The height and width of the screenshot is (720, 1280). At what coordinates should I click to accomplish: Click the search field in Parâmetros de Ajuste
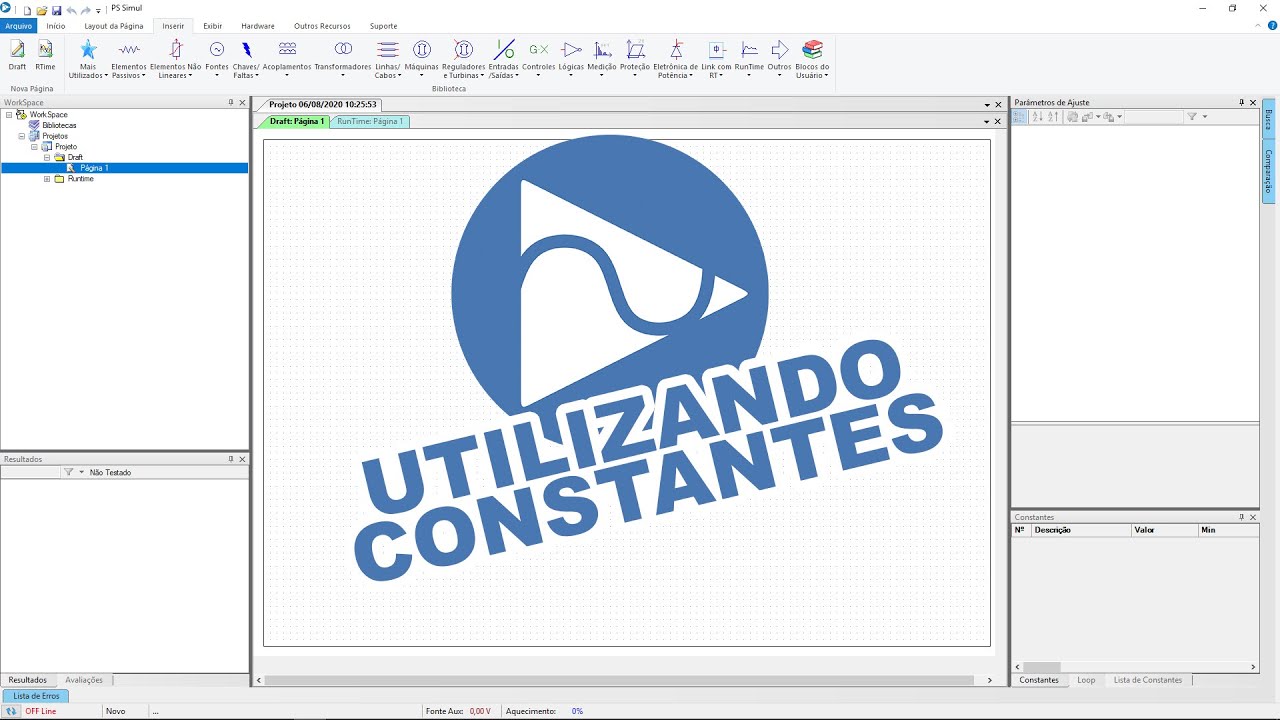[x=1152, y=117]
